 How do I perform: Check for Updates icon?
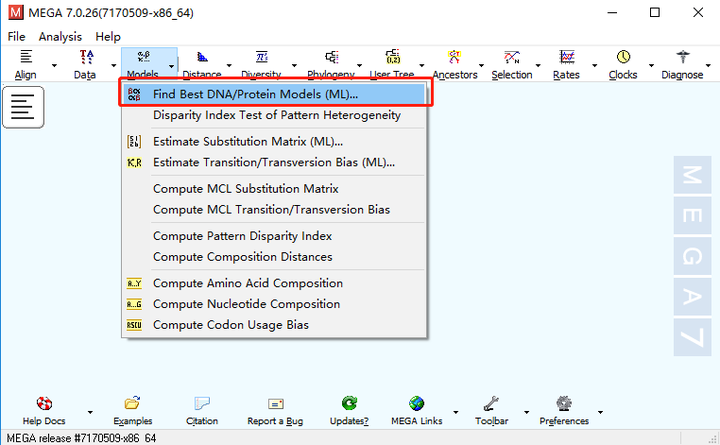[x=349, y=403]
